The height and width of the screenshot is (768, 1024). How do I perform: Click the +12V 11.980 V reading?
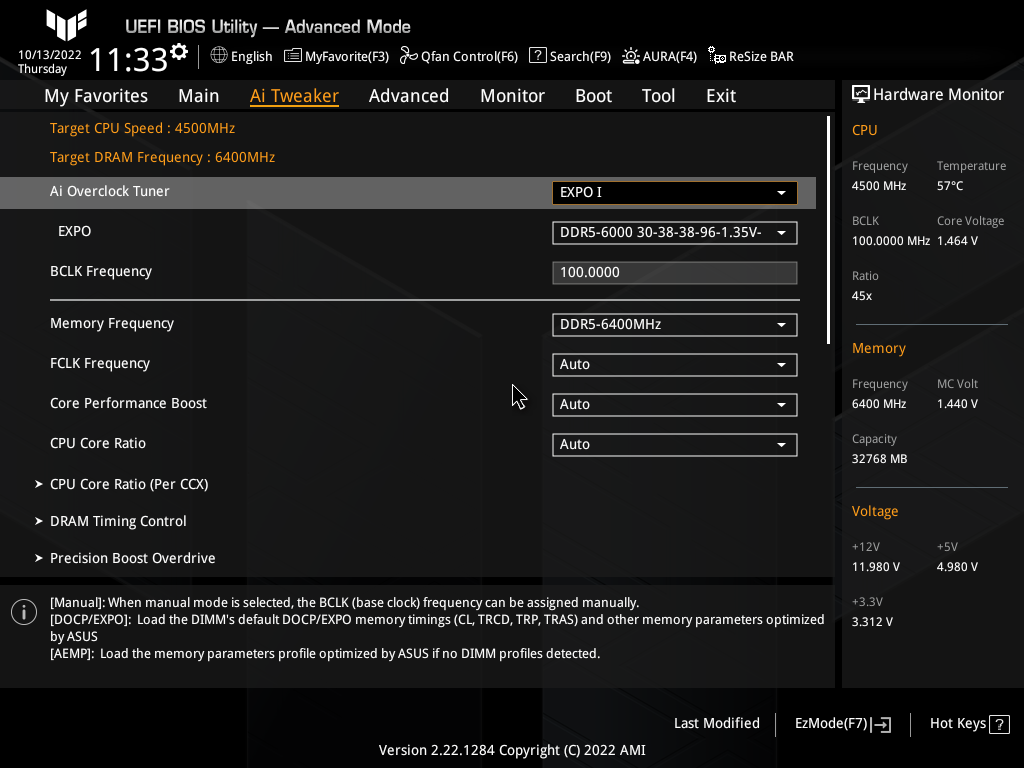click(x=876, y=567)
